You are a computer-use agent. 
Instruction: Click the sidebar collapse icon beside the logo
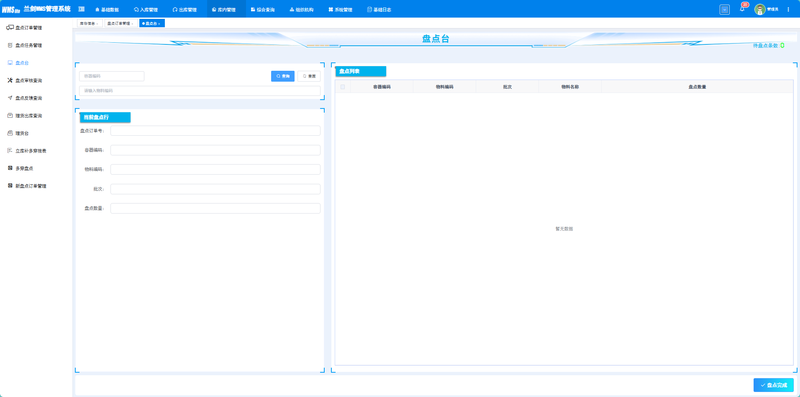[x=81, y=9]
